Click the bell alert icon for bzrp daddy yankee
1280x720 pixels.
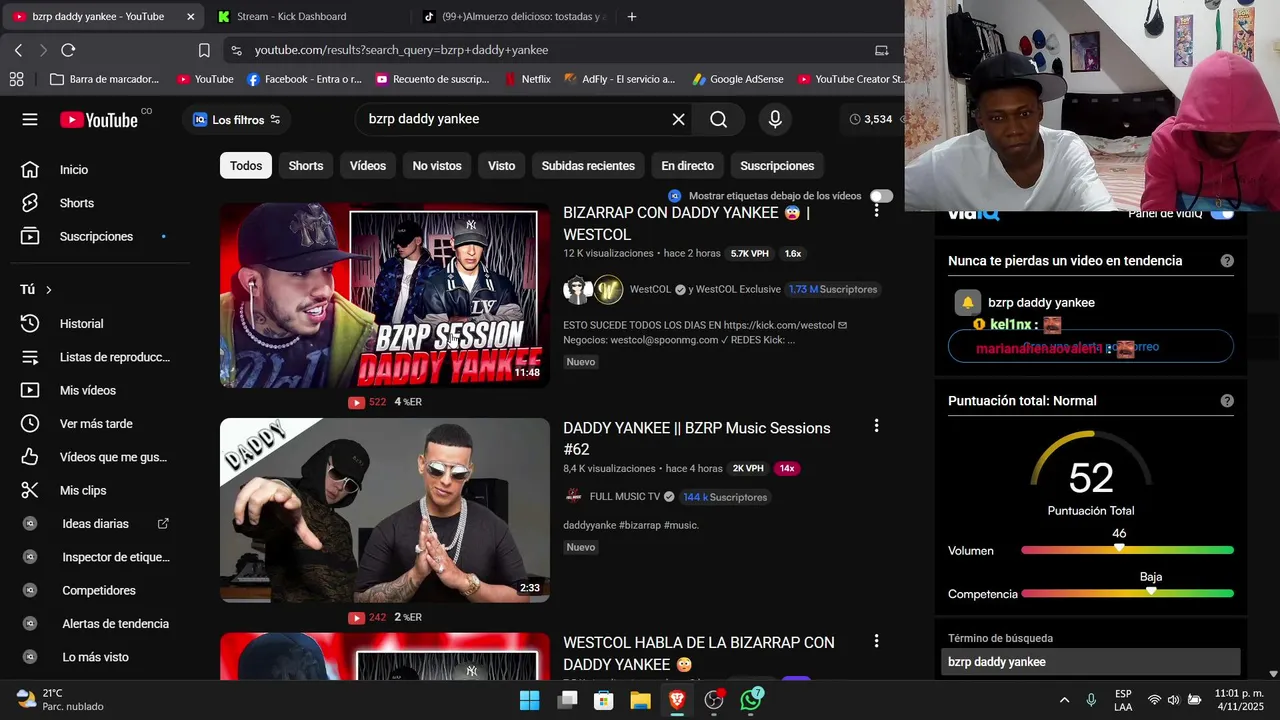pyautogui.click(x=968, y=303)
